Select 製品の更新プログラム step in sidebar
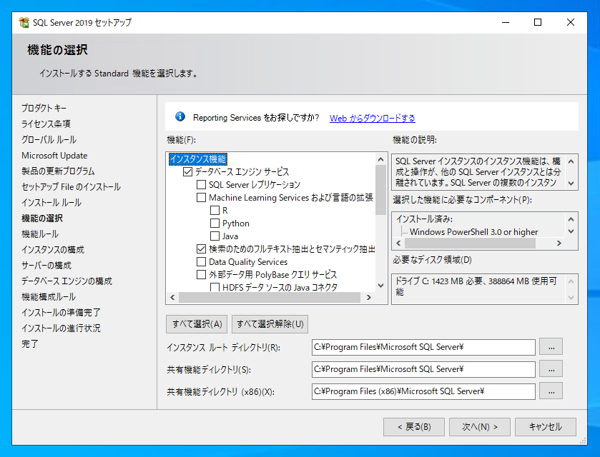 tap(58, 171)
